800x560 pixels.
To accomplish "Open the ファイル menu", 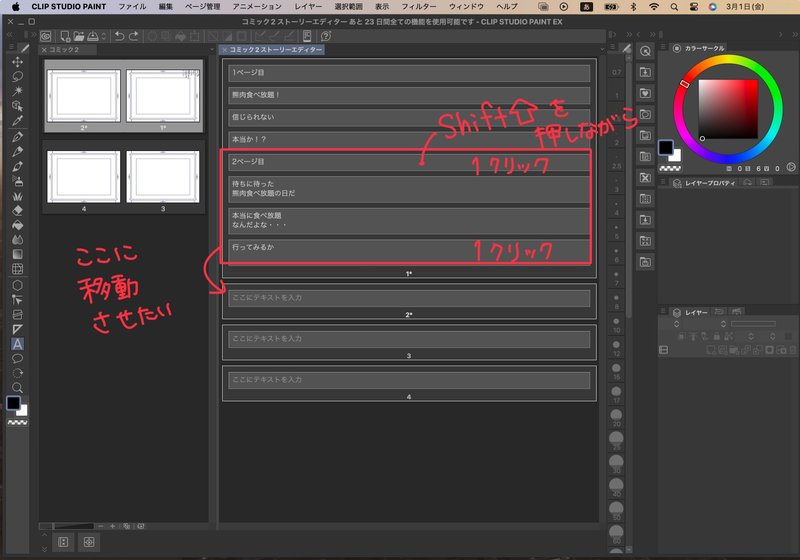I will [132, 7].
